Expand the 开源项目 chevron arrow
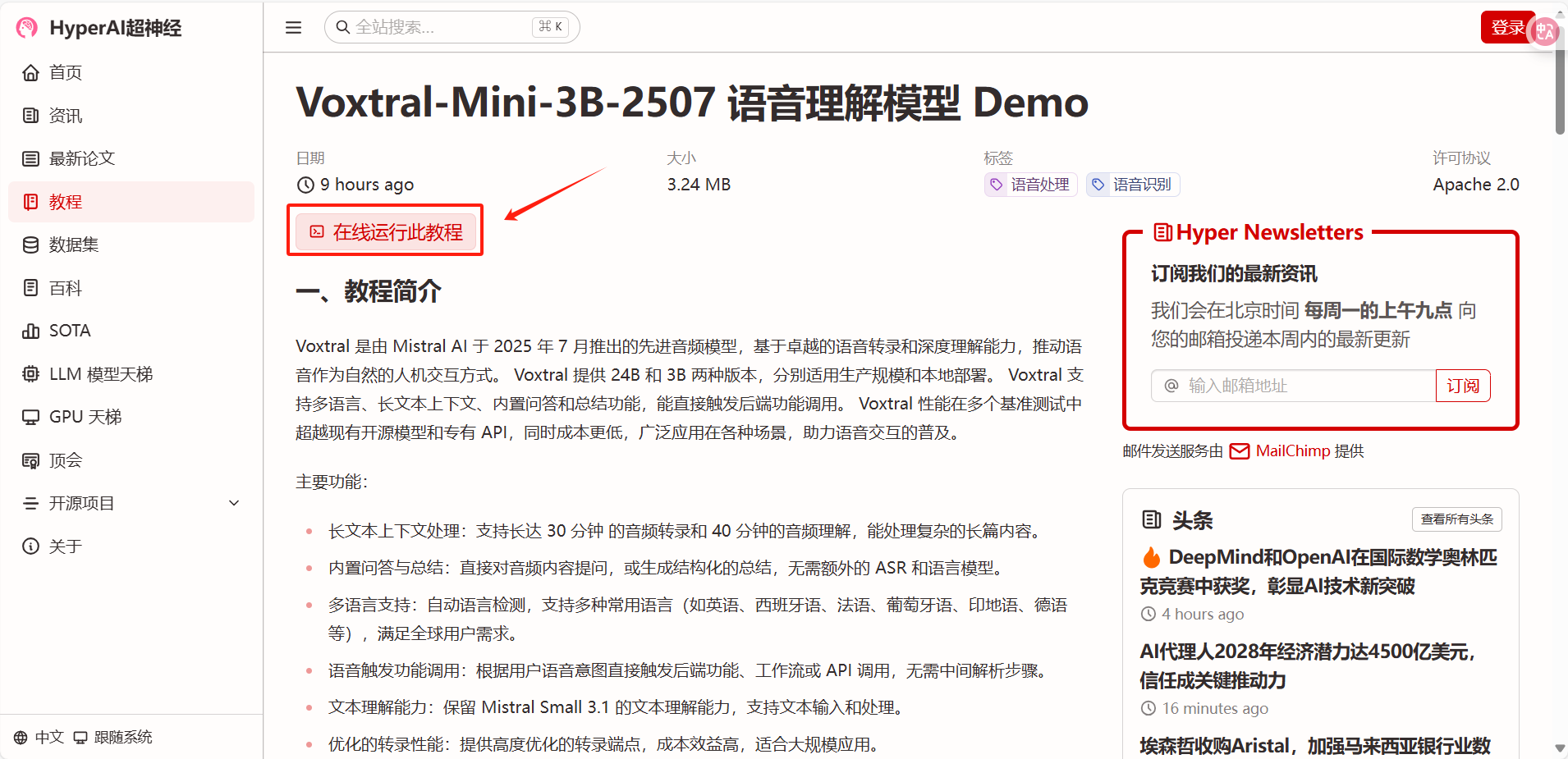The image size is (1568, 759). (234, 503)
